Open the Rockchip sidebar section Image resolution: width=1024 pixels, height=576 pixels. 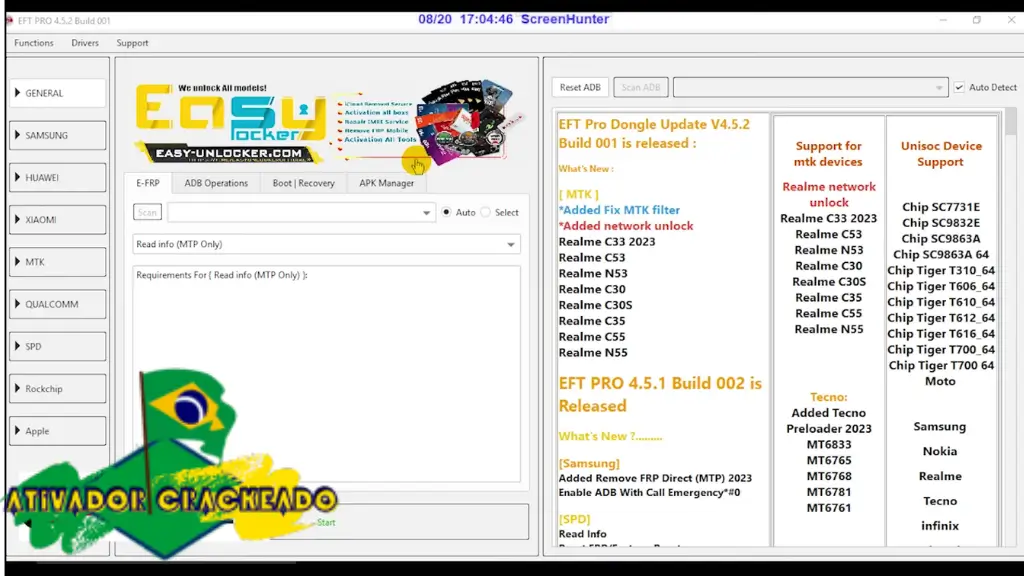point(57,389)
